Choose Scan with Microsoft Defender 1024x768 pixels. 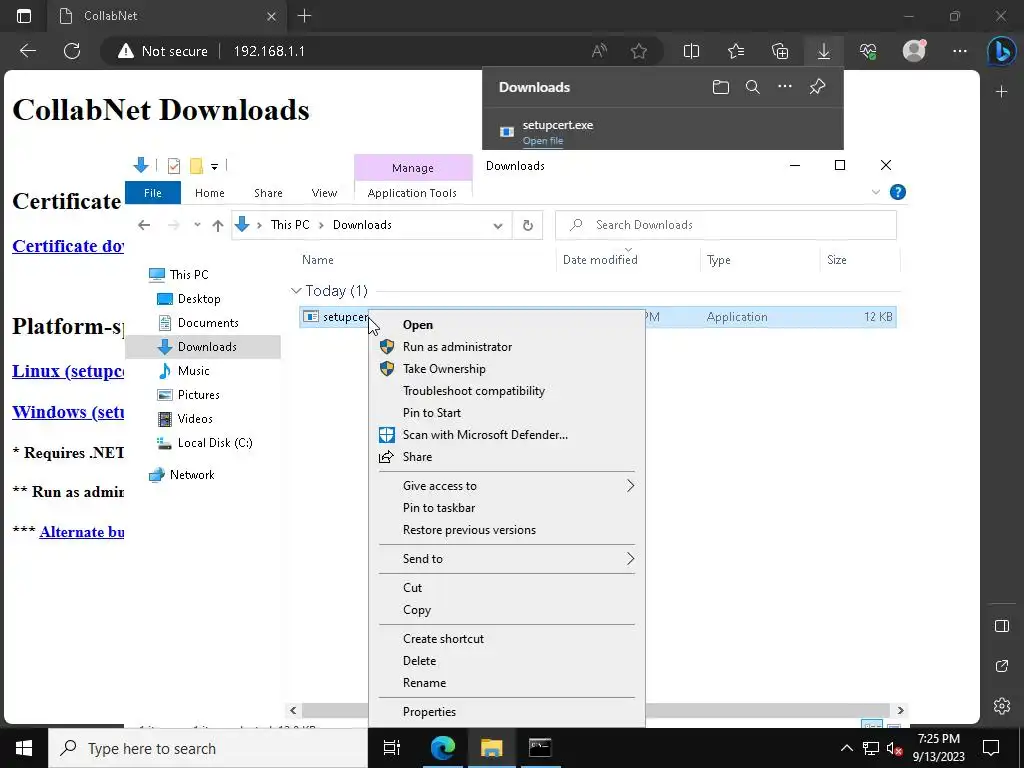[507, 435]
